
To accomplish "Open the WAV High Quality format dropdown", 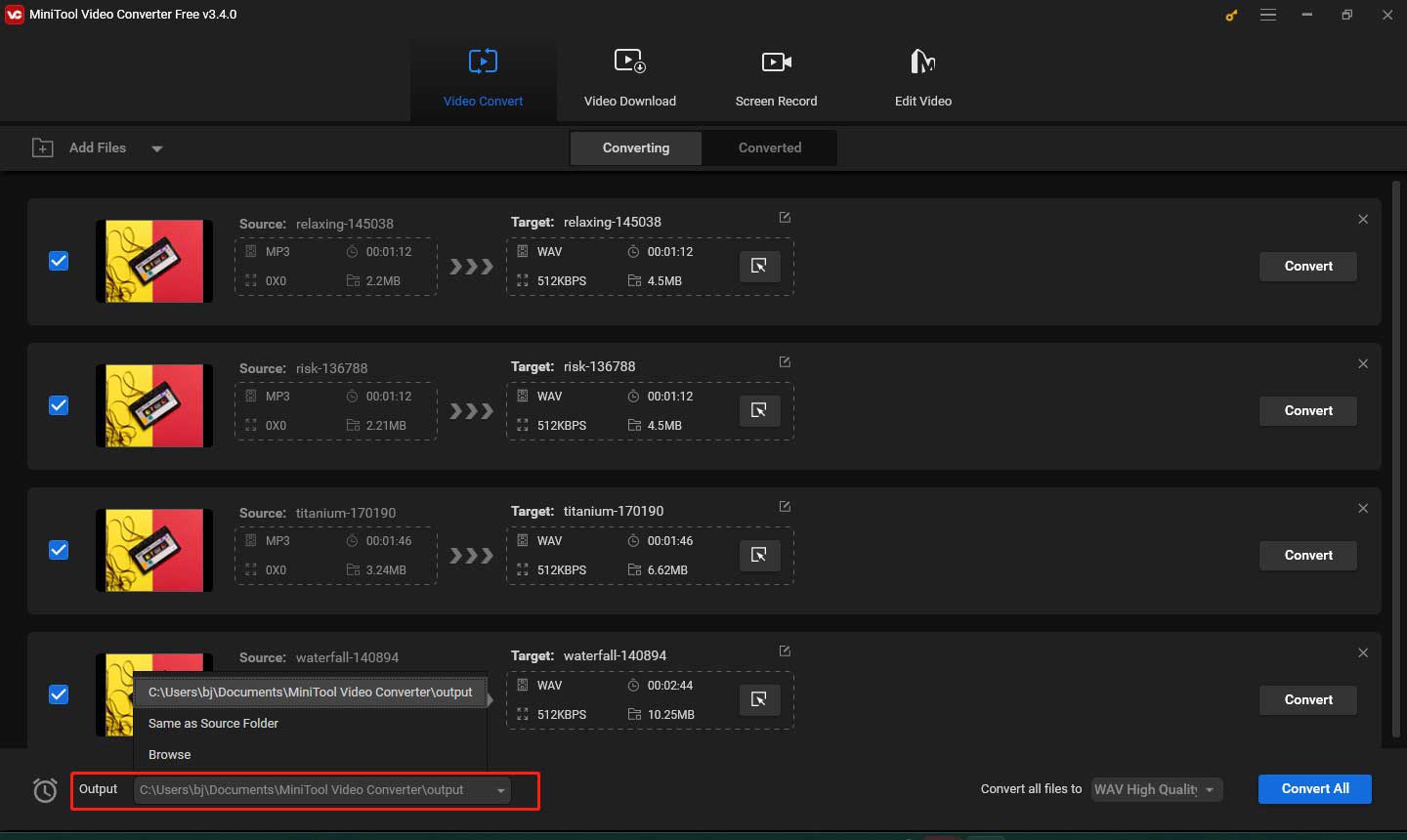I will point(1157,789).
